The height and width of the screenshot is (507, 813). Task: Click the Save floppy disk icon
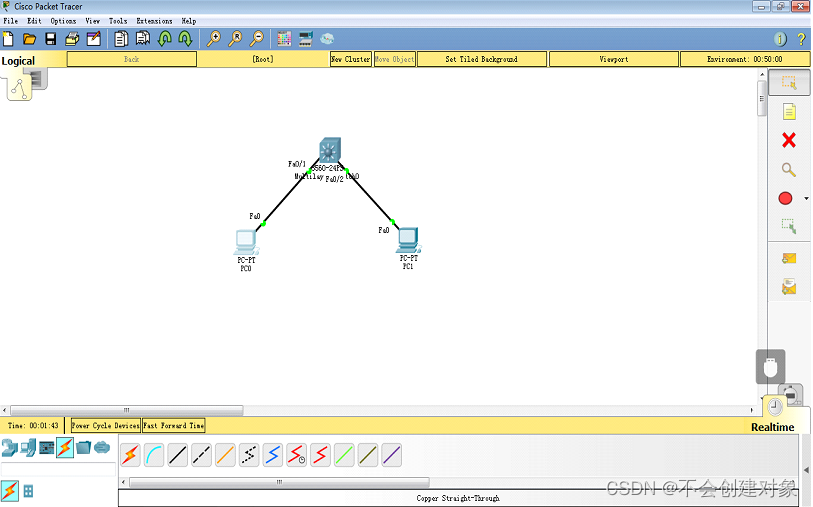tap(51, 39)
